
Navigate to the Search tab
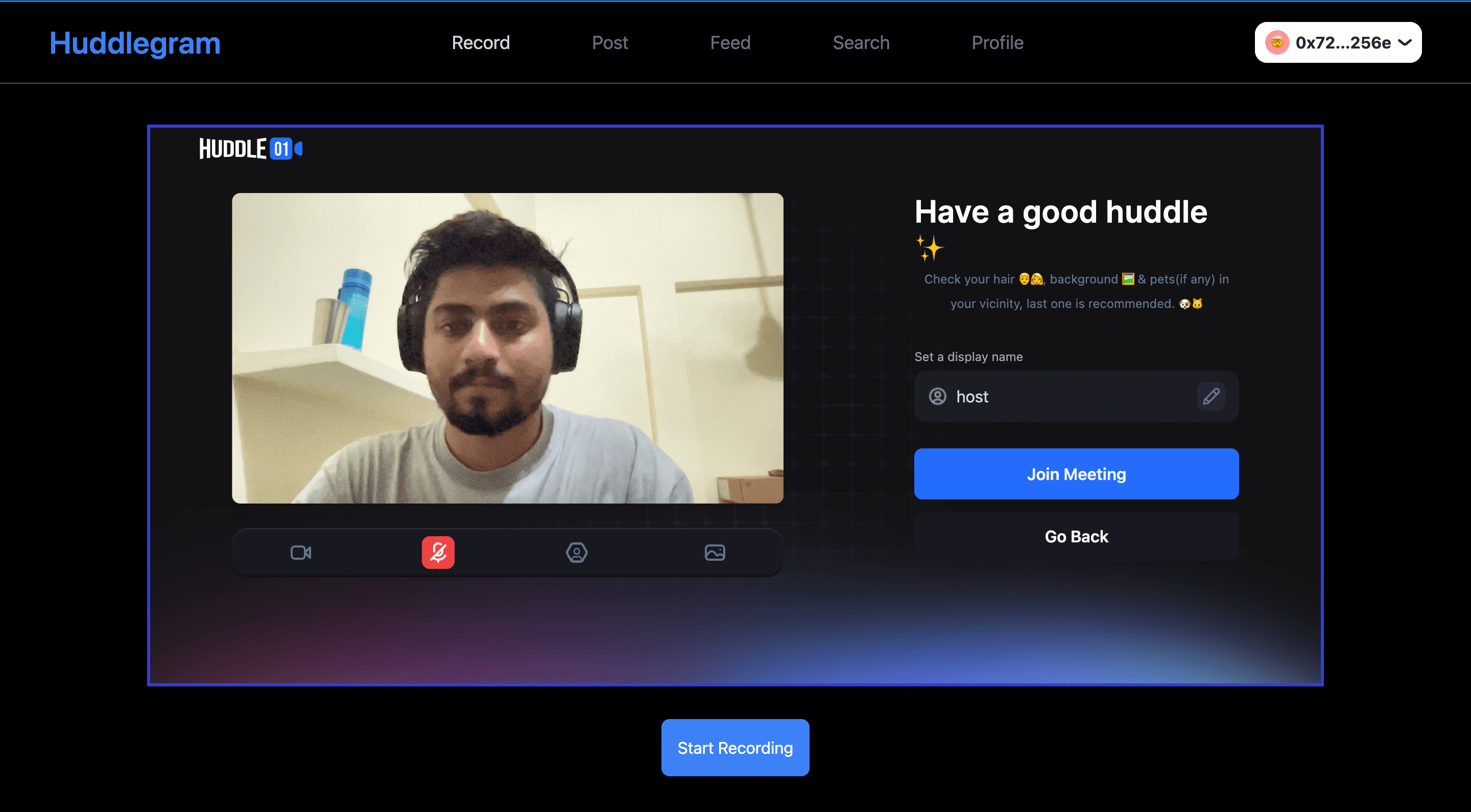(861, 43)
